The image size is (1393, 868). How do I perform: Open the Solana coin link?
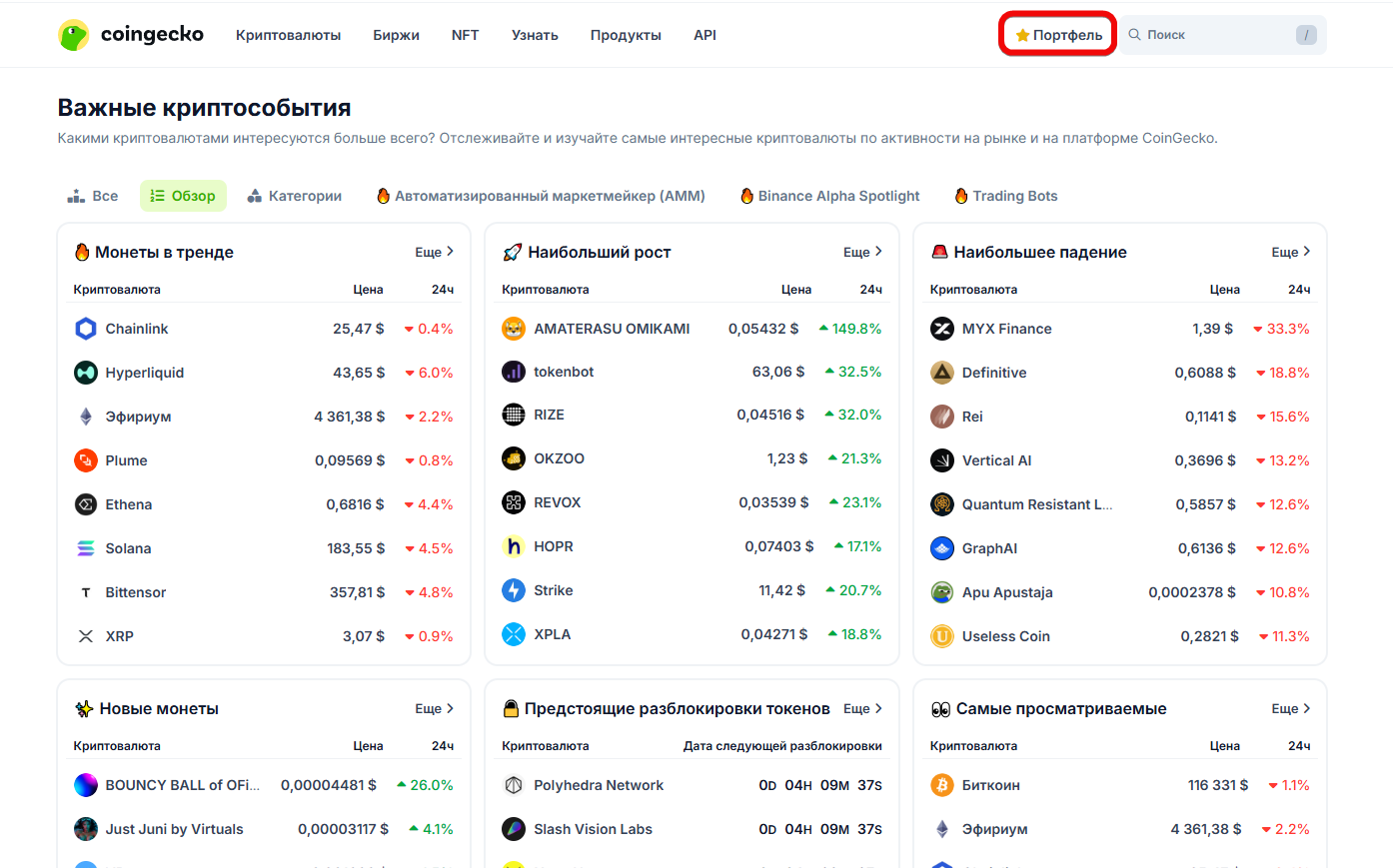(128, 548)
